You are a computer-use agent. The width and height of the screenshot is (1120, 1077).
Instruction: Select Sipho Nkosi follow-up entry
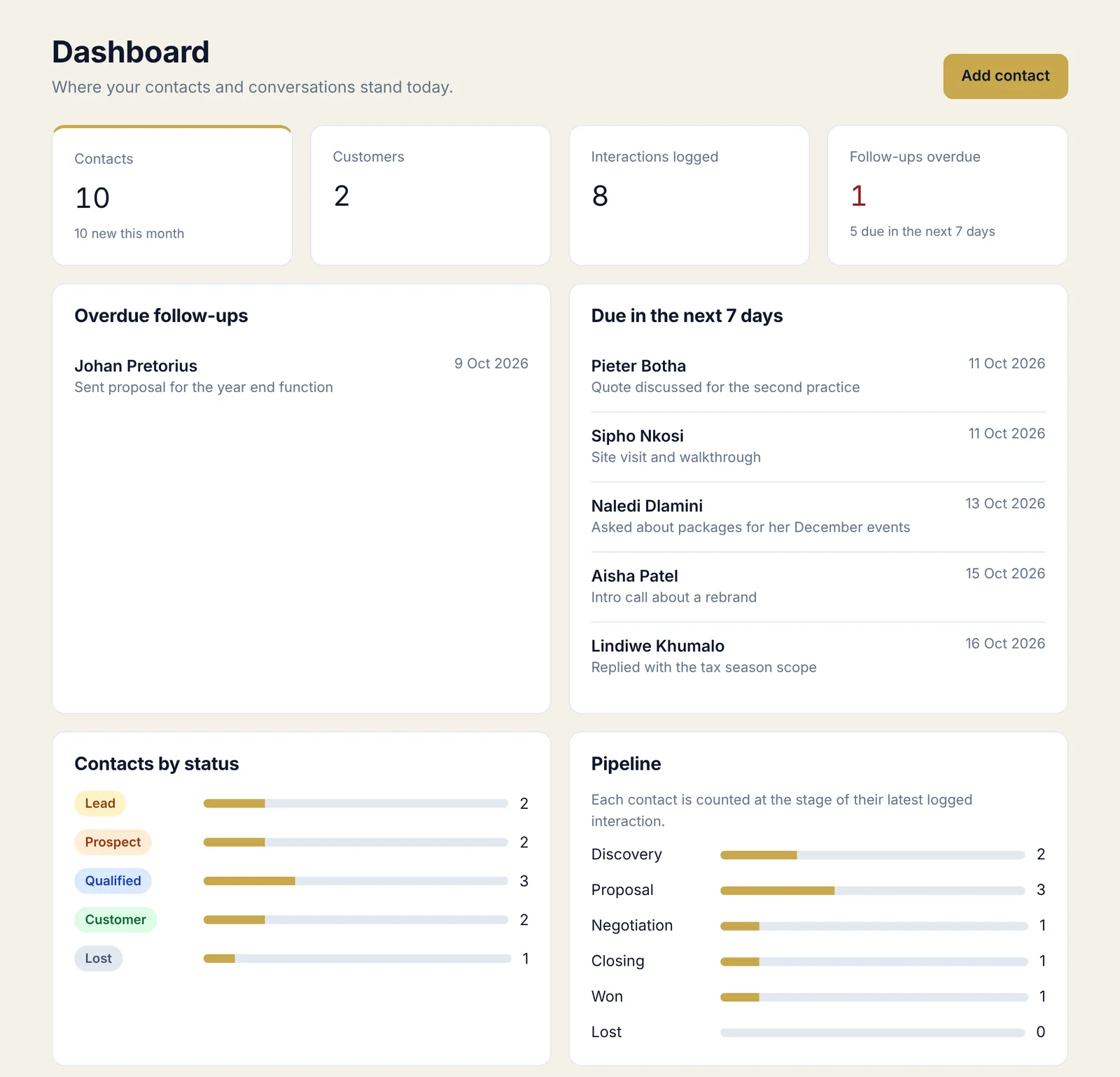coord(818,447)
